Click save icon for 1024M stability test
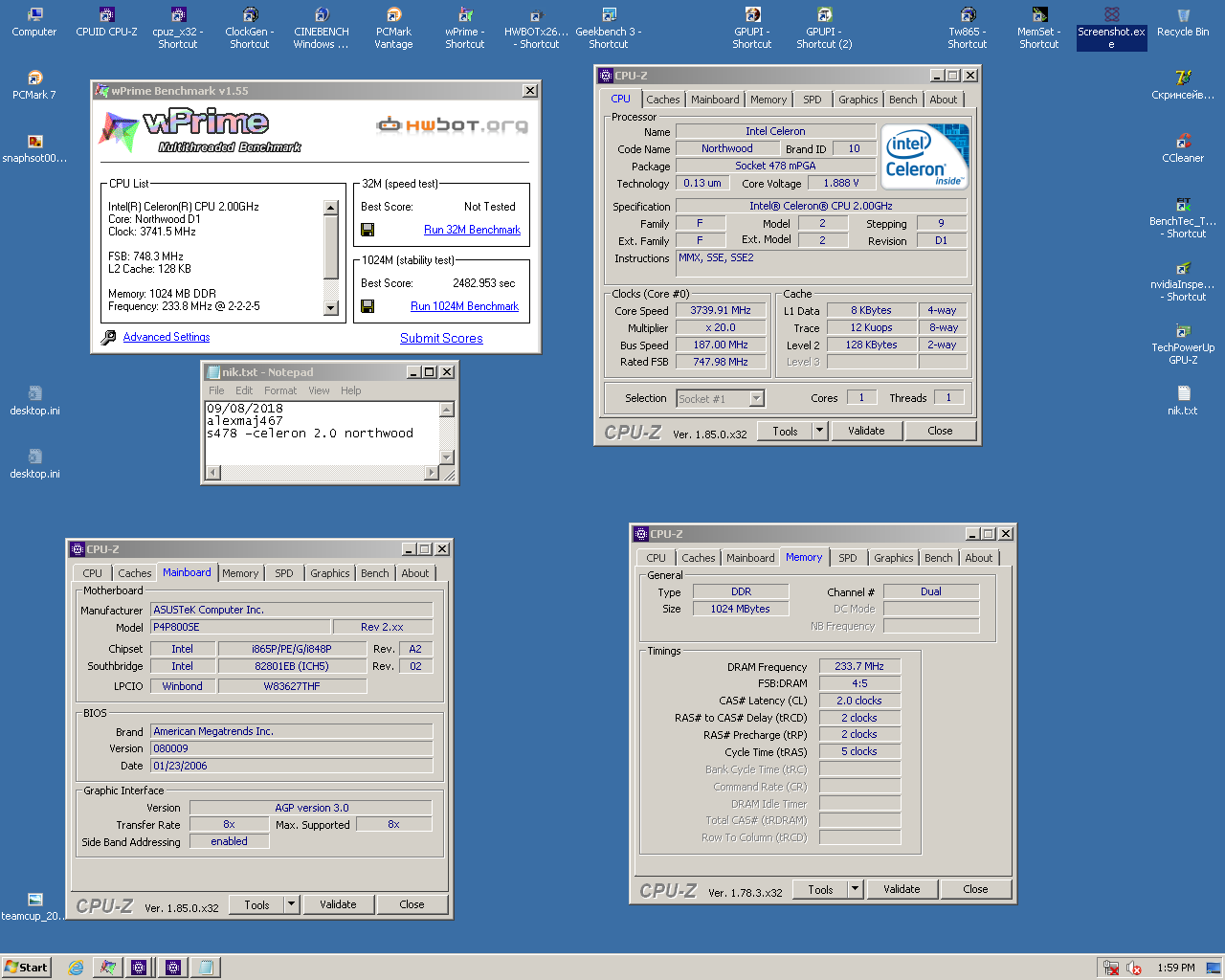 point(367,306)
